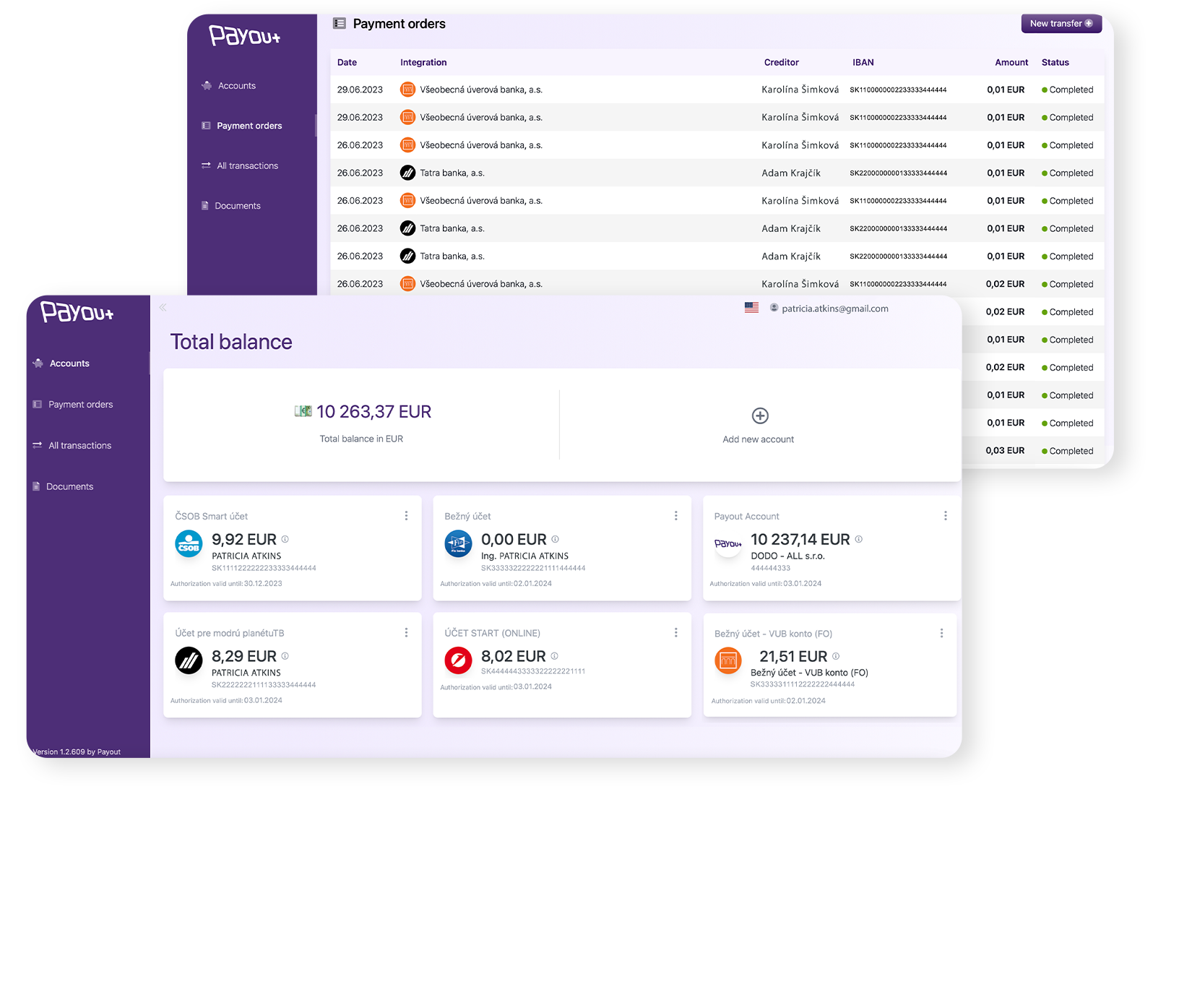Open Documents in front window sidebar
1179x1008 pixels.
pyautogui.click(x=69, y=487)
